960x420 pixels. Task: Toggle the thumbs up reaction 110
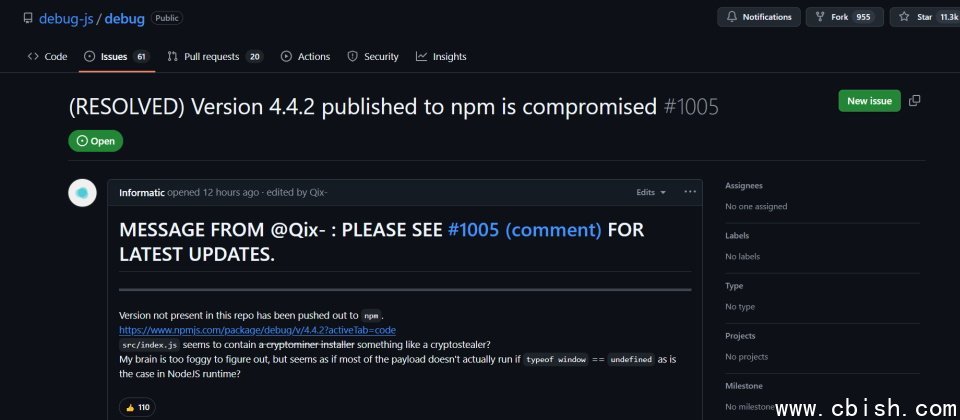[137, 407]
